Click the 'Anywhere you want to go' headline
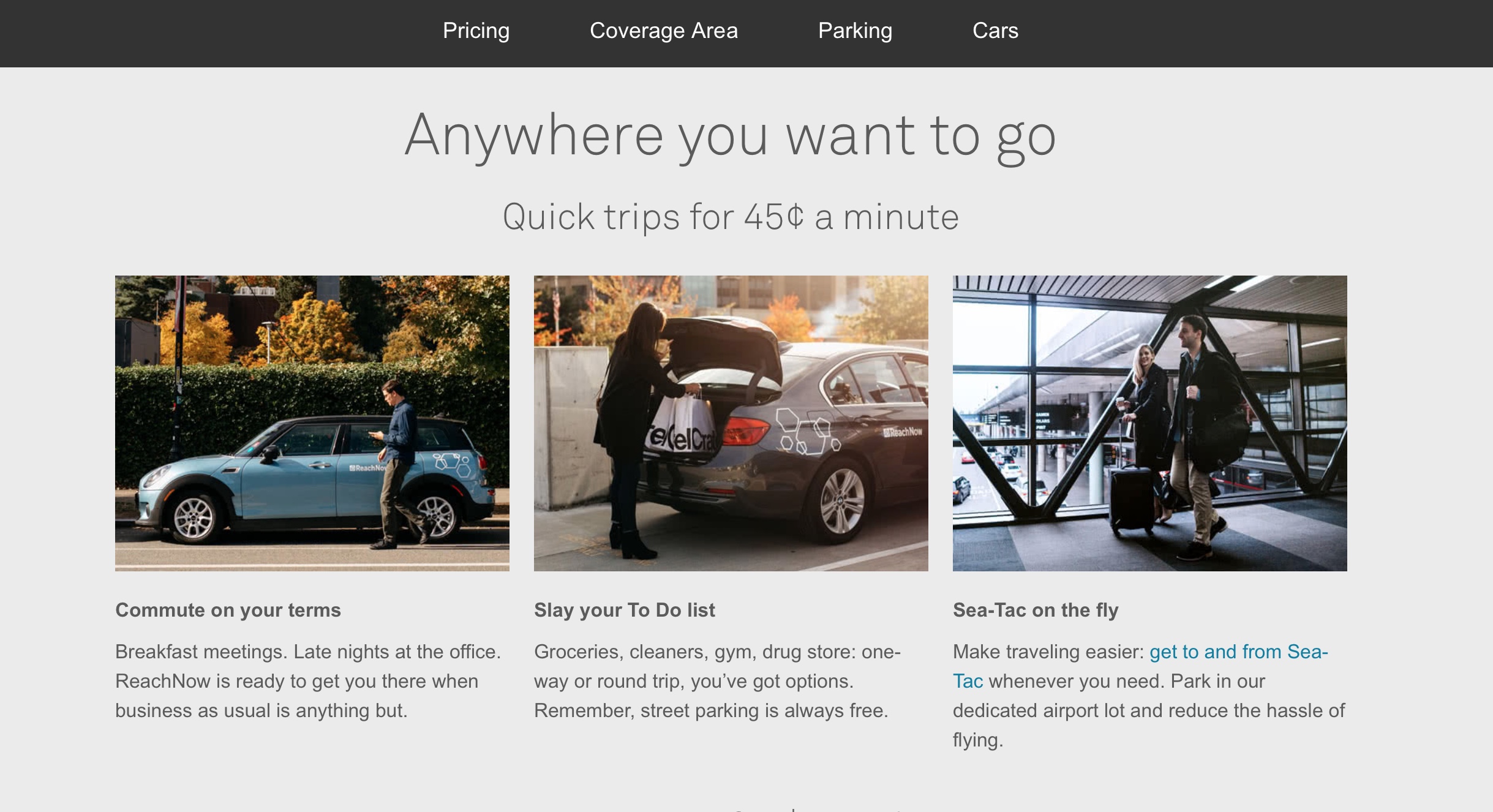Screen dimensions: 1493x812 pos(731,137)
